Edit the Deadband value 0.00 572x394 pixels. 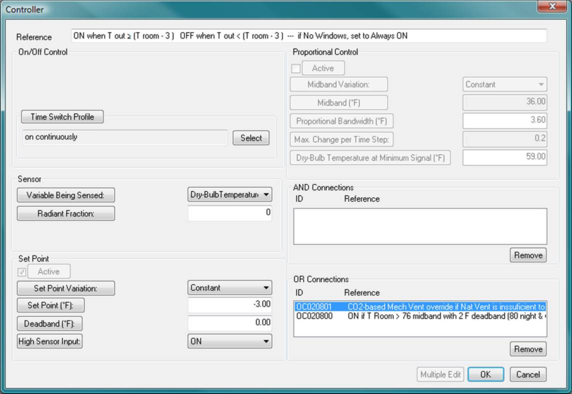click(230, 323)
